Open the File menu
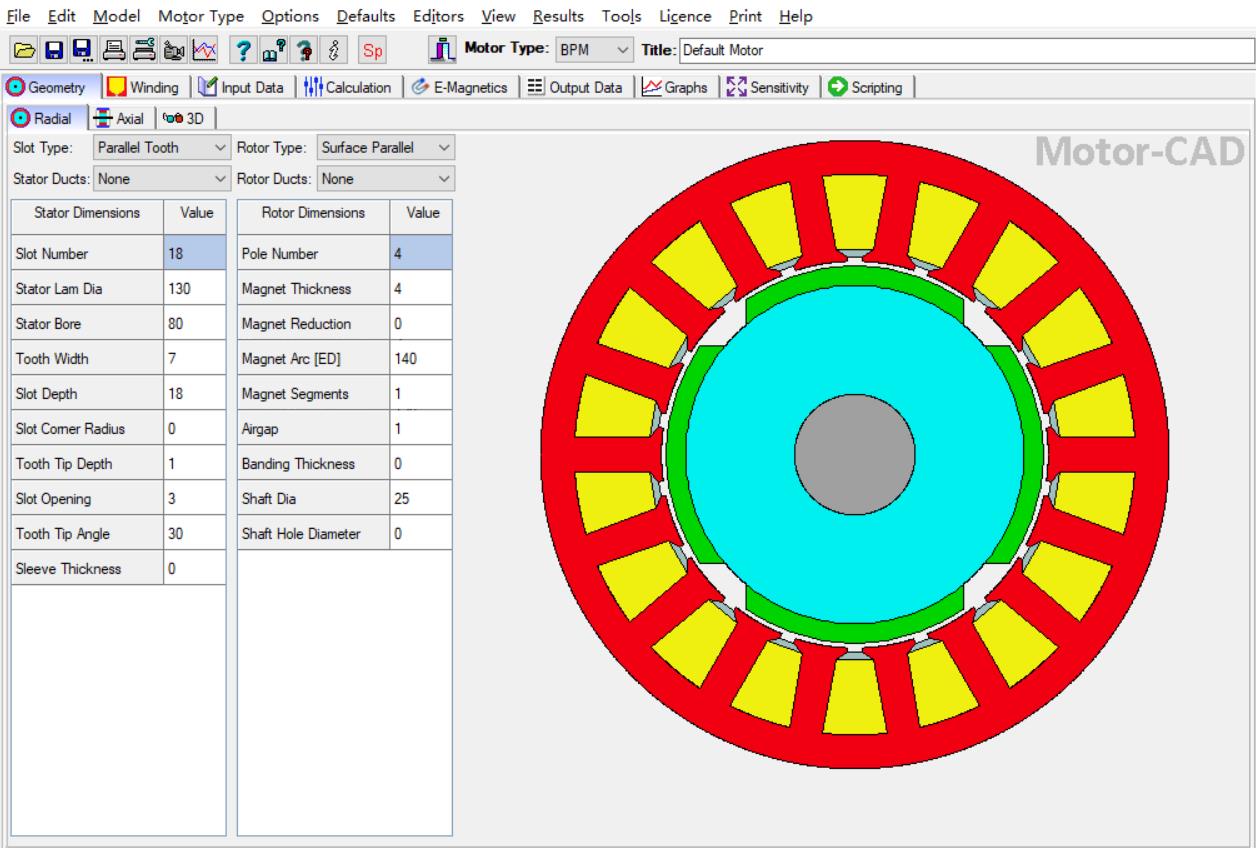This screenshot has height=848, width=1256. (17, 16)
